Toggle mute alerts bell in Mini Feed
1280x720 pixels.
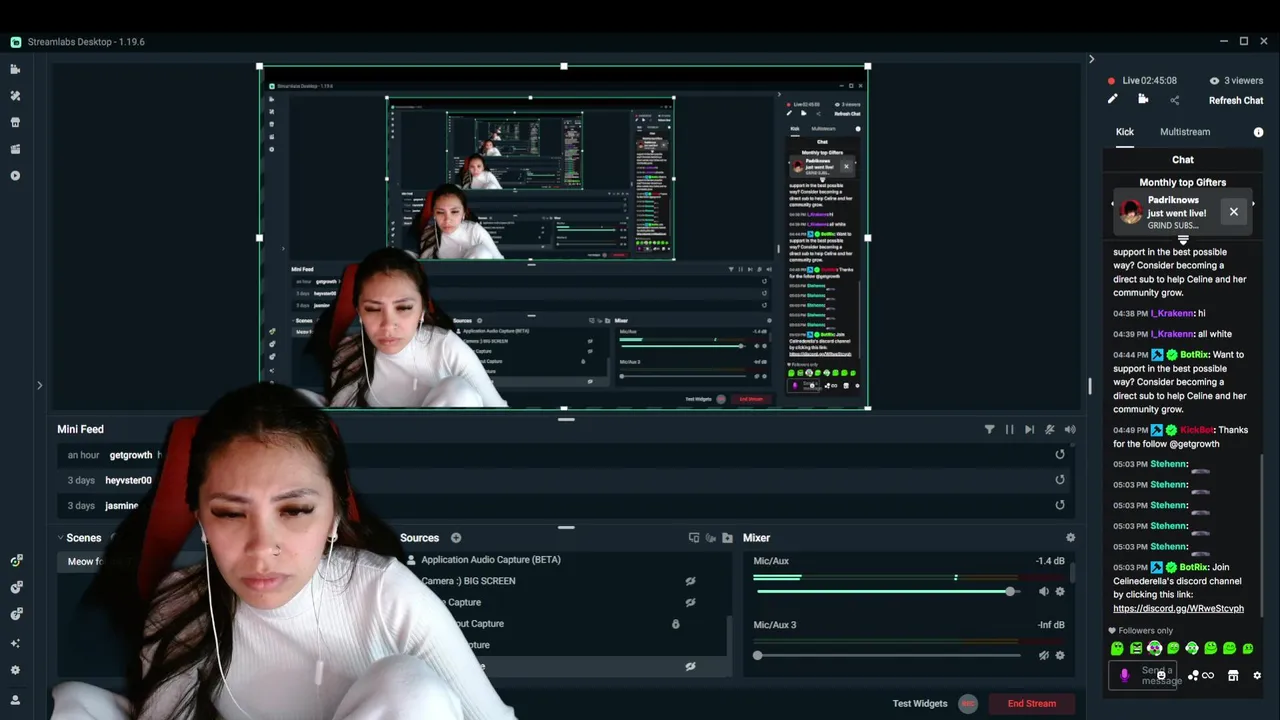click(x=1049, y=429)
